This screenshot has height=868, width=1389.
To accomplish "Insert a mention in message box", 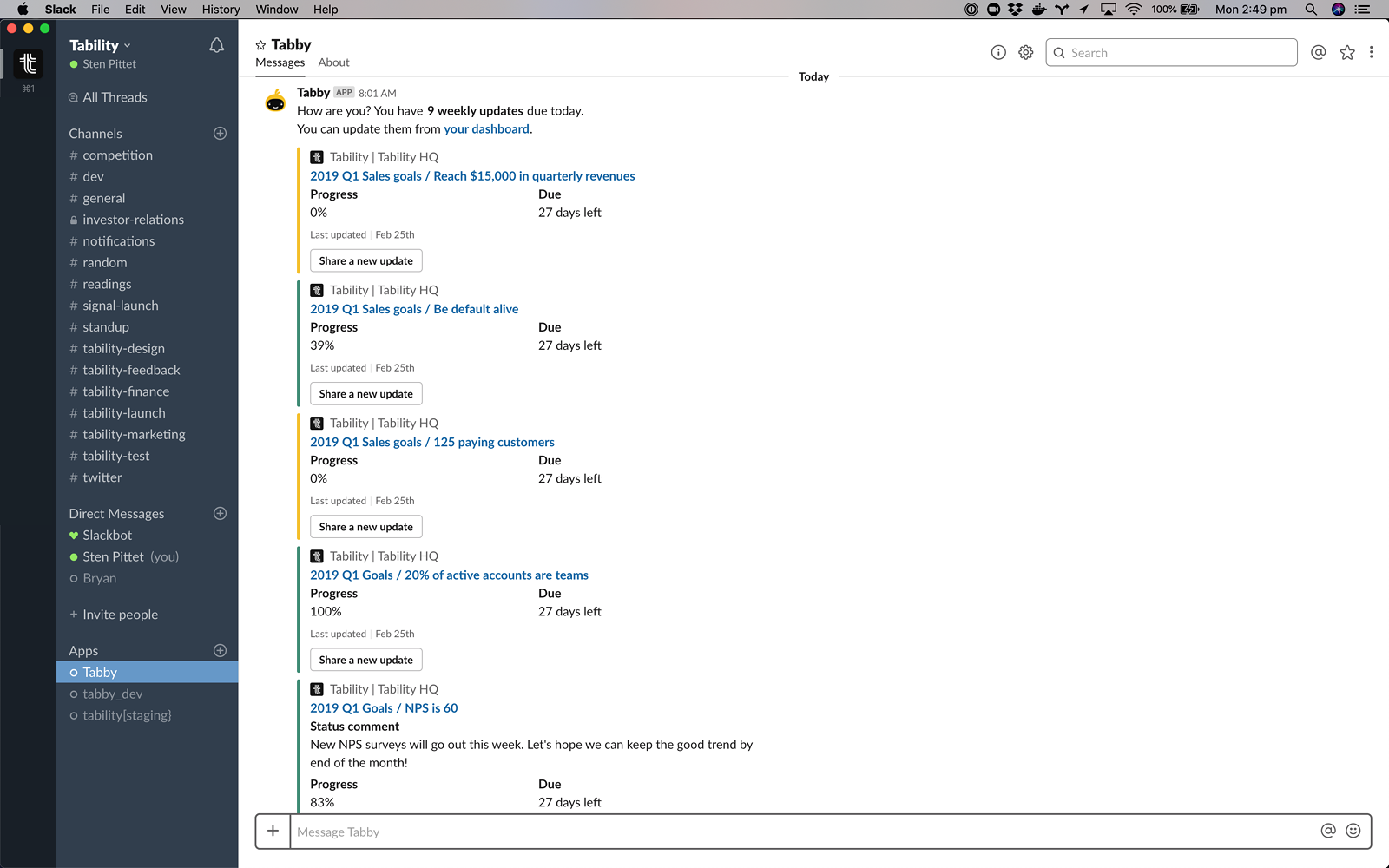I will click(1328, 832).
